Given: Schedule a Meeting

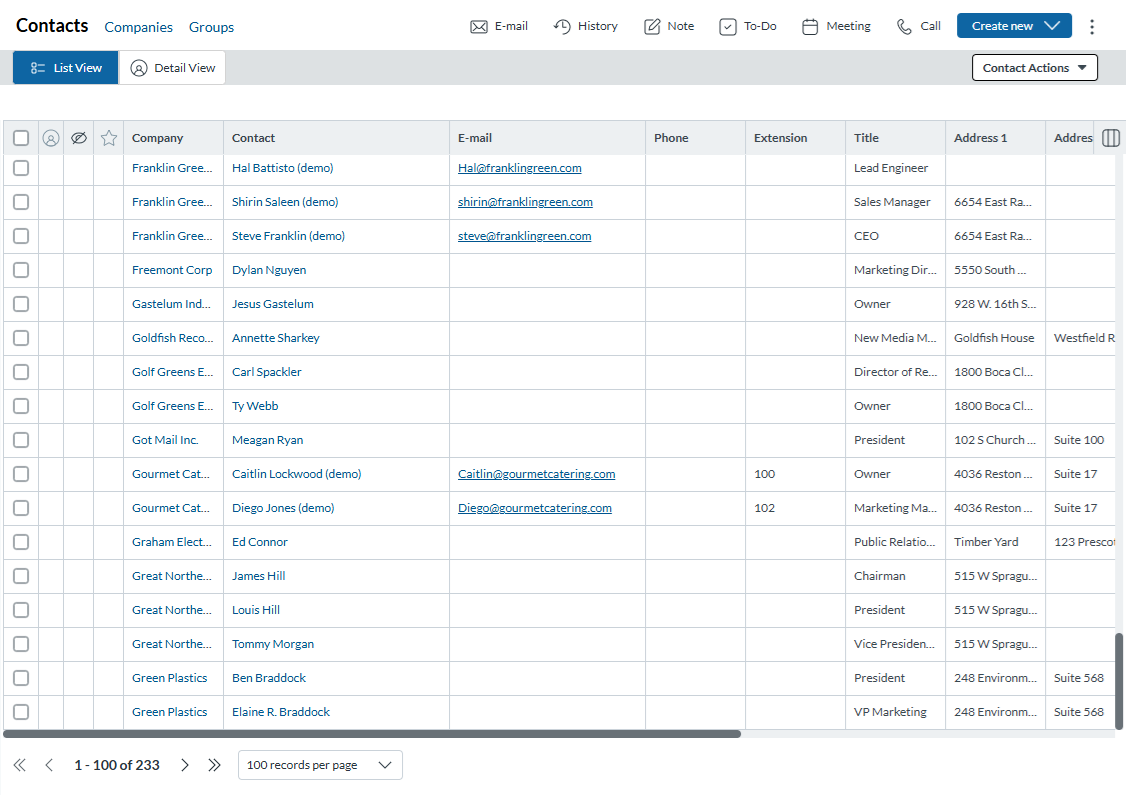Looking at the screenshot, I should 836,26.
